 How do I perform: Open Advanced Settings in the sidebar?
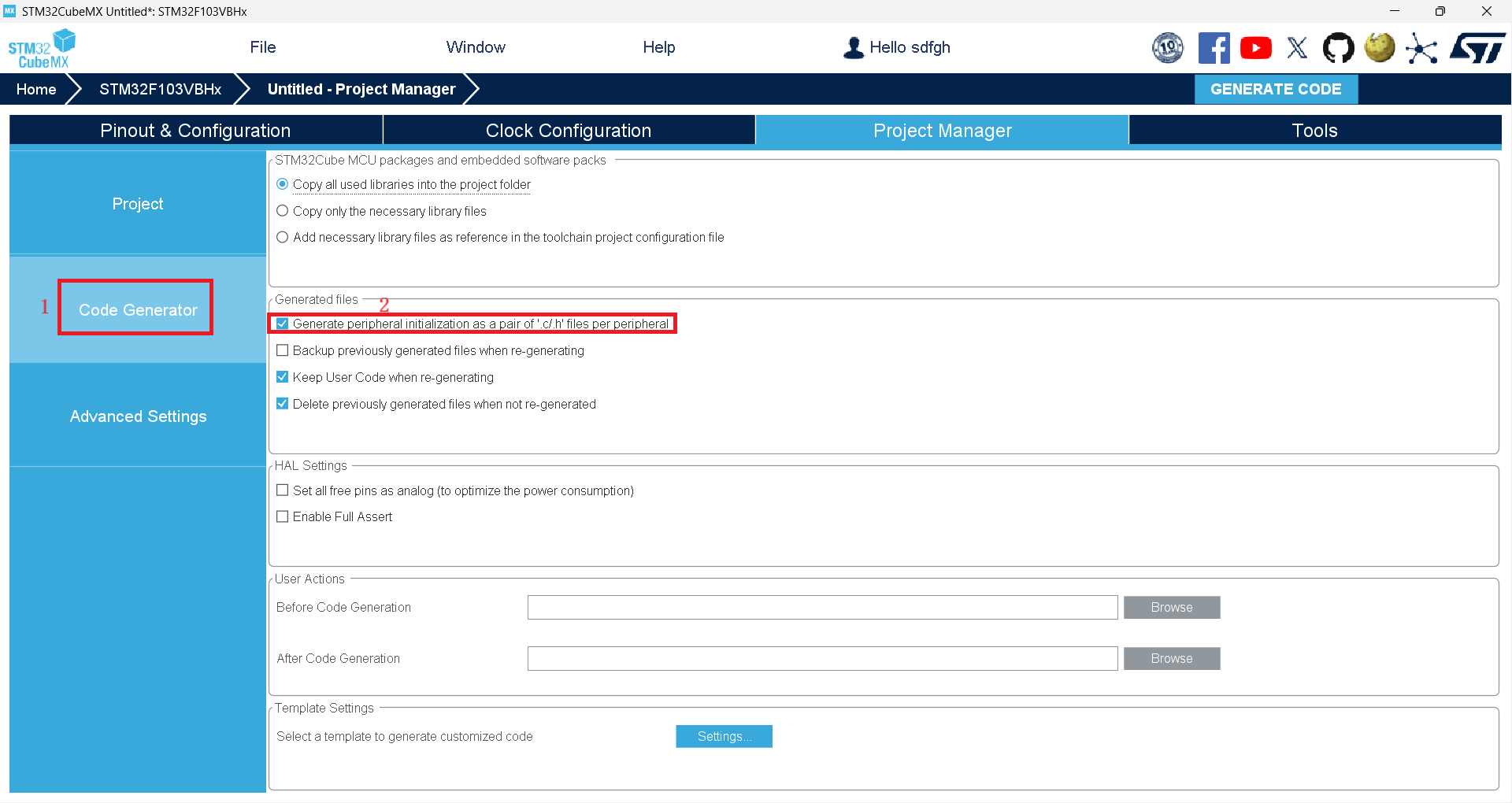138,416
